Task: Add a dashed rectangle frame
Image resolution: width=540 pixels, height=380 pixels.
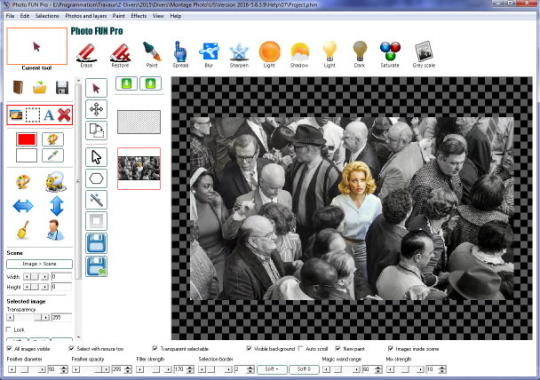Action: (33, 115)
